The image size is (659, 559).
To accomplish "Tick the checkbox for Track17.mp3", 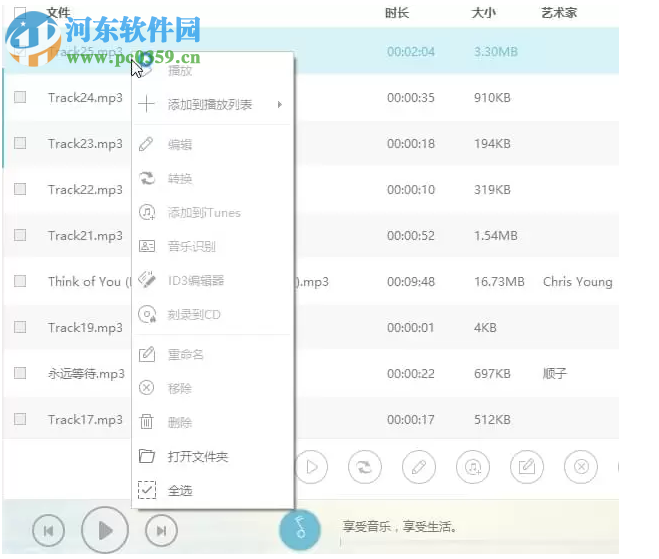I will coord(20,419).
